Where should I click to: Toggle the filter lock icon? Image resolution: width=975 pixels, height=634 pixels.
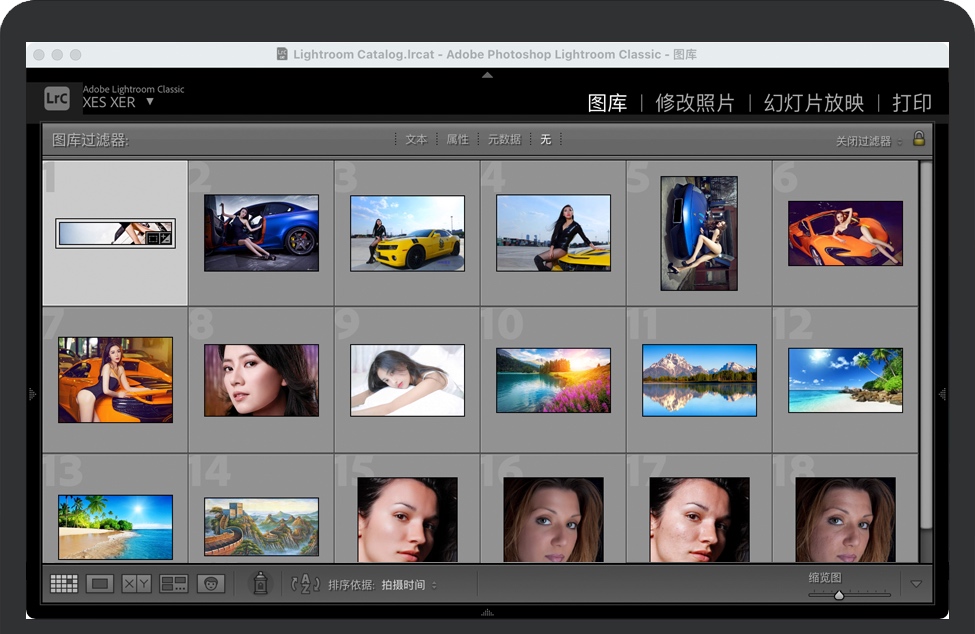919,139
